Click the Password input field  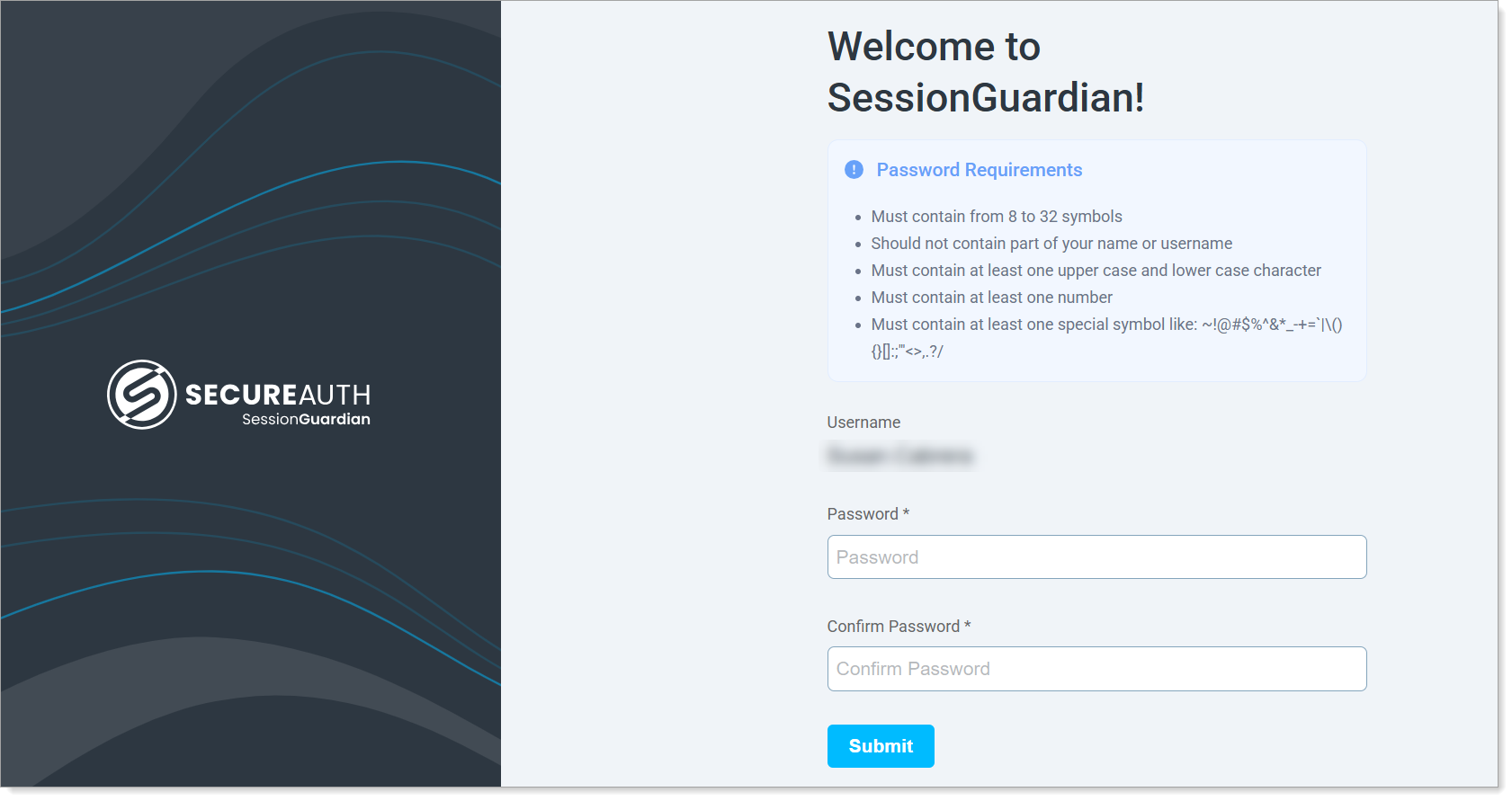pos(1096,557)
